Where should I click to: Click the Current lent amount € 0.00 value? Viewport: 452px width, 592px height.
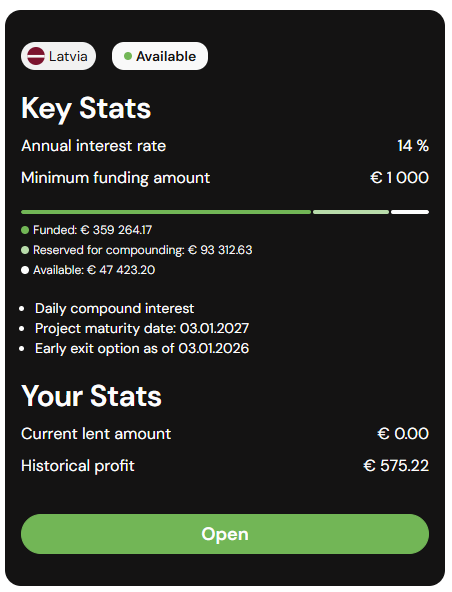403,434
